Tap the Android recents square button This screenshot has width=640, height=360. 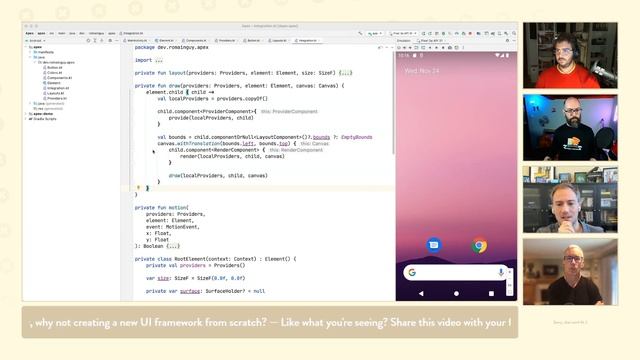[491, 293]
